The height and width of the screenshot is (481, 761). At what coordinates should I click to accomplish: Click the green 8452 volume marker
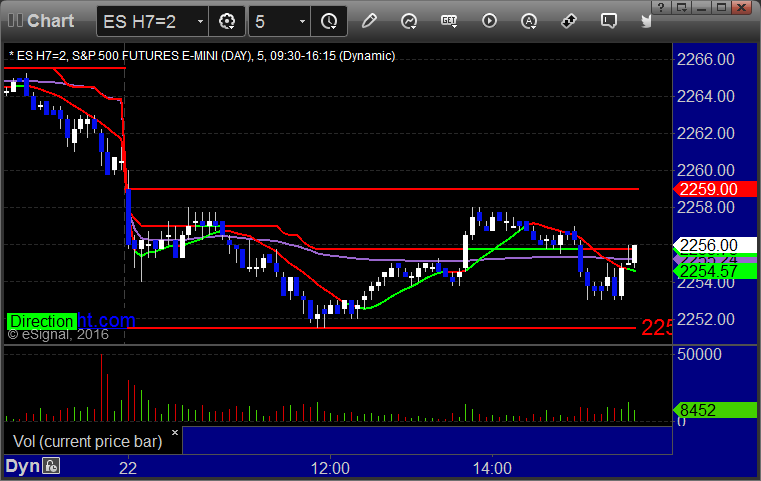pos(714,410)
